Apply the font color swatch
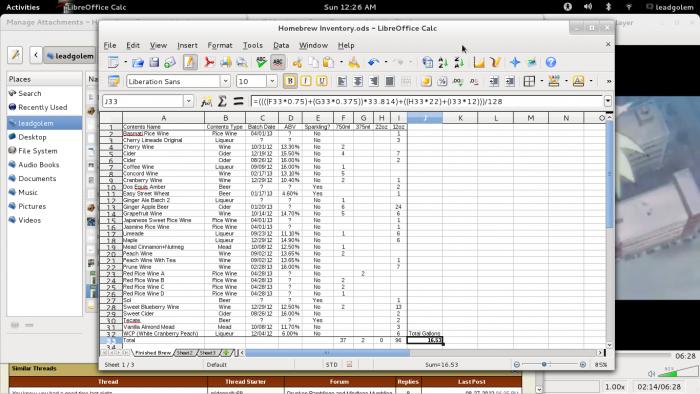The width and height of the screenshot is (700, 394). [579, 81]
